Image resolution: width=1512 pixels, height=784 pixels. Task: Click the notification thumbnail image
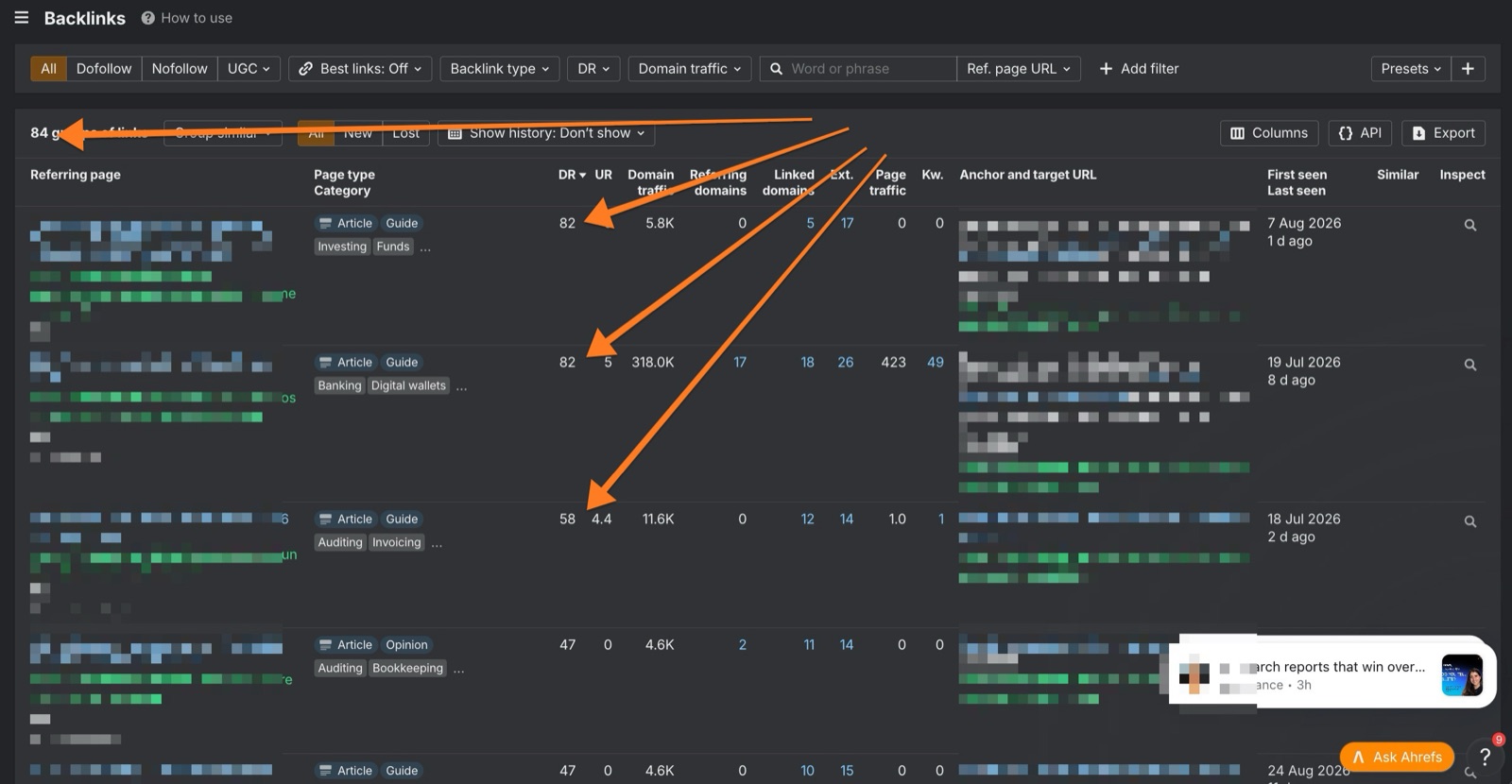[1462, 674]
